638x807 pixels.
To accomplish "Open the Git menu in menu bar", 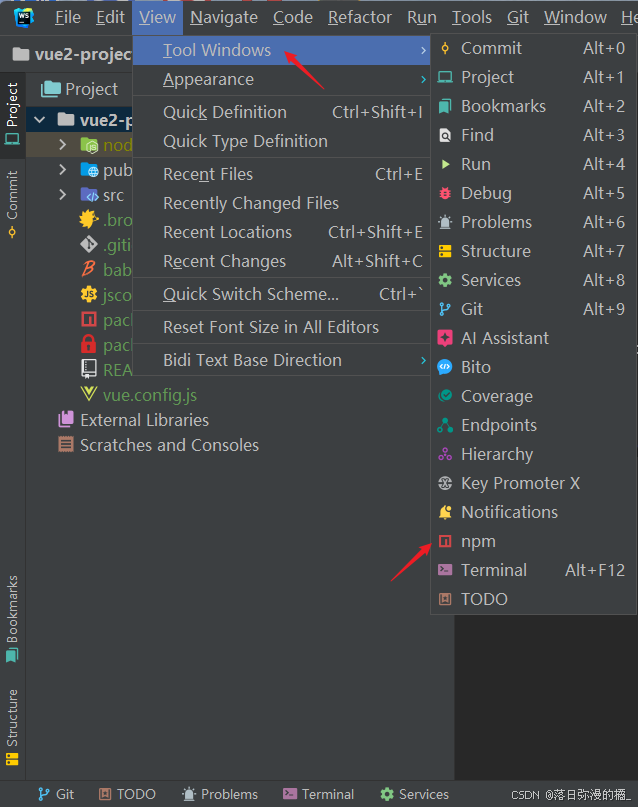I will (x=518, y=17).
